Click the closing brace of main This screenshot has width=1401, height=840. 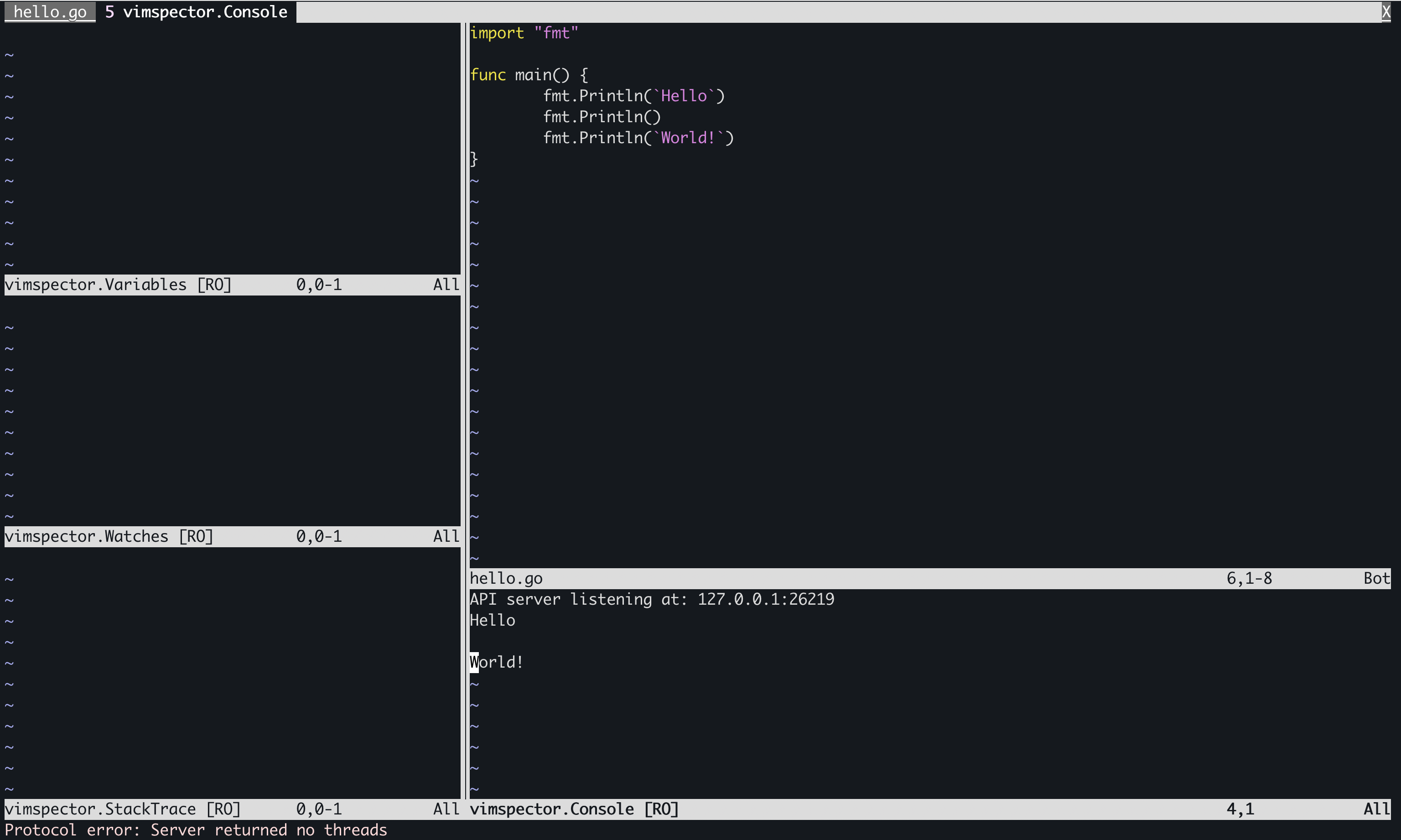pos(473,159)
